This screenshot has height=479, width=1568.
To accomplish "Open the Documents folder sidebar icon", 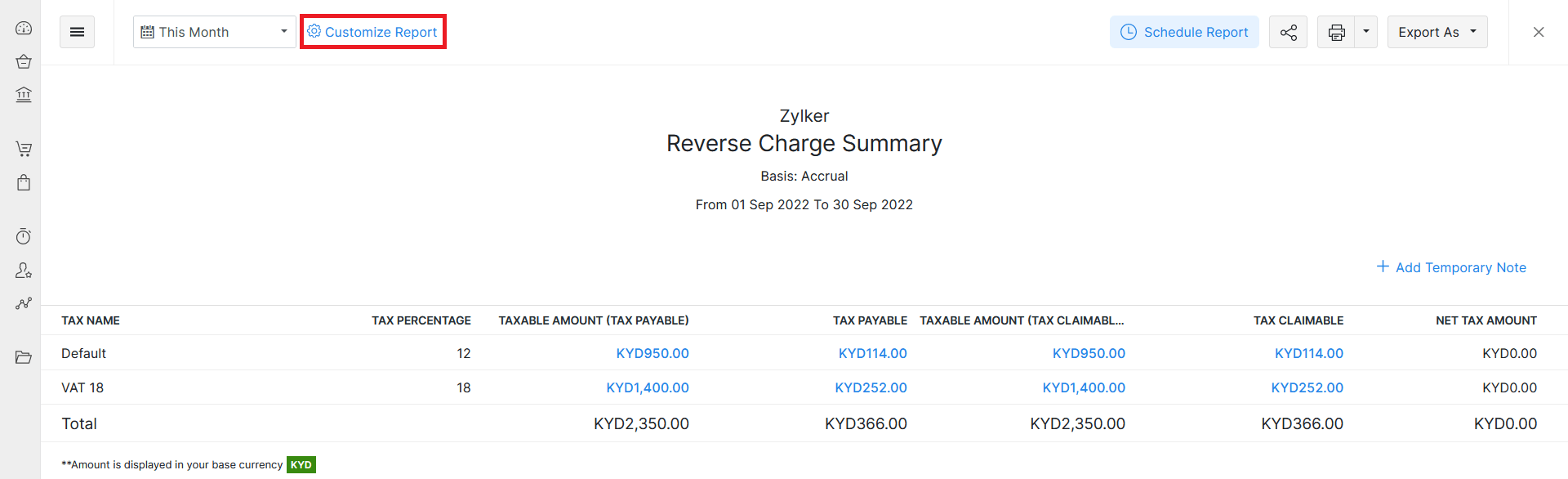I will tap(24, 357).
